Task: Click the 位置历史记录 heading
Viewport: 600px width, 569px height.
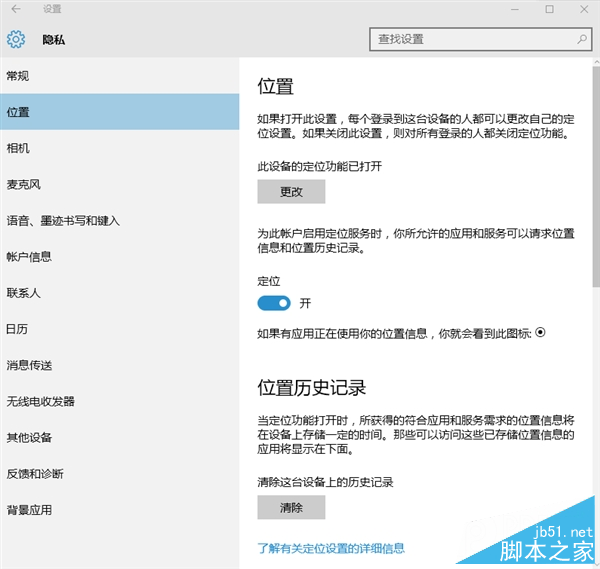Action: click(x=311, y=388)
